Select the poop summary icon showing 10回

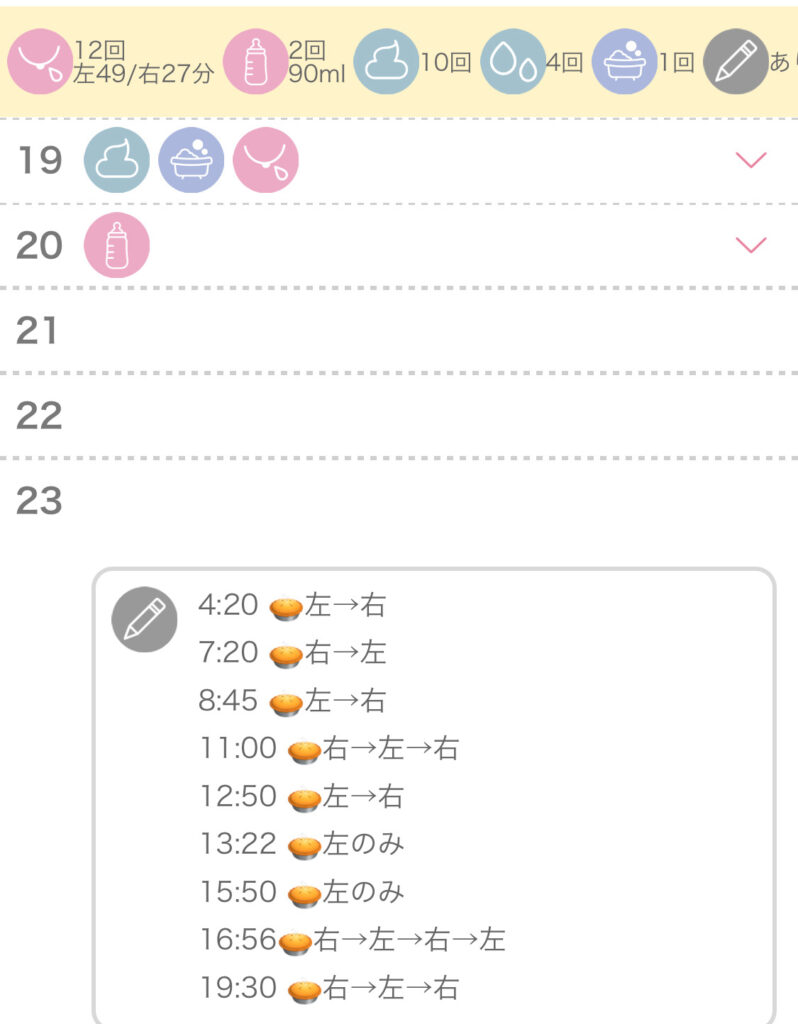(386, 62)
